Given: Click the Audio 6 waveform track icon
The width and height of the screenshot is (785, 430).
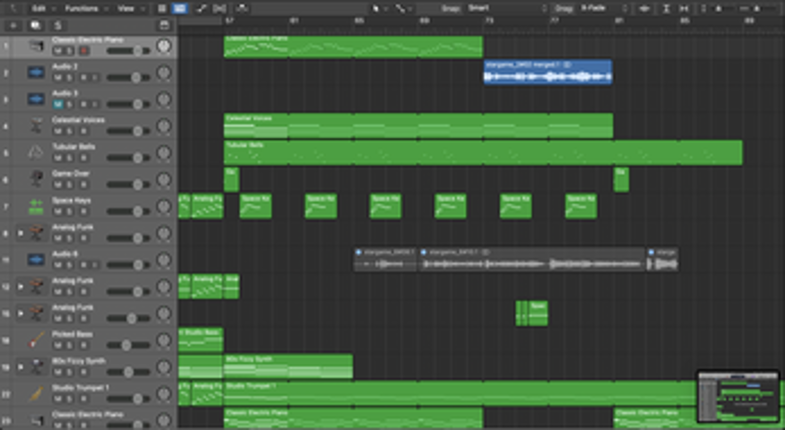Looking at the screenshot, I should (x=36, y=260).
